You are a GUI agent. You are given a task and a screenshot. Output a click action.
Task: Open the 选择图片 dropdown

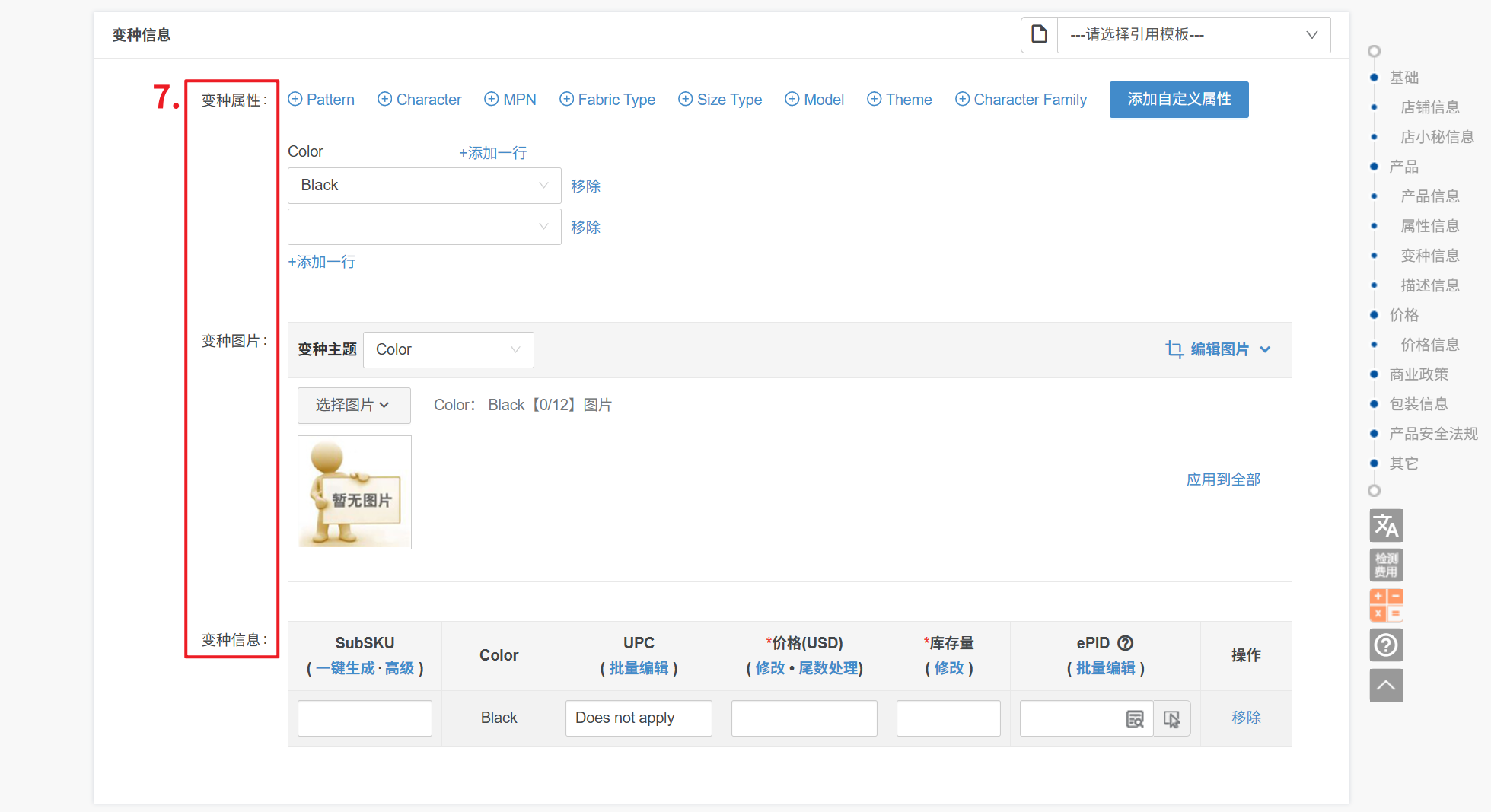point(353,405)
